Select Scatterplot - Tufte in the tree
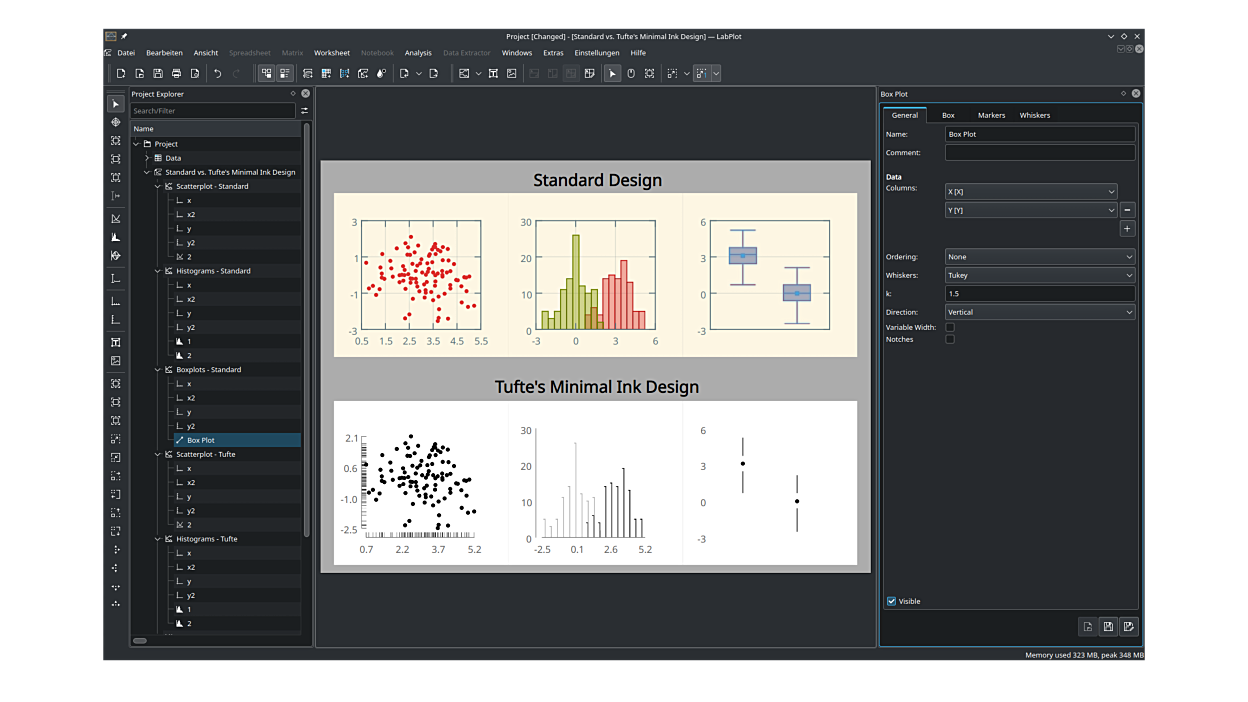This screenshot has width=1248, height=702. [x=206, y=454]
